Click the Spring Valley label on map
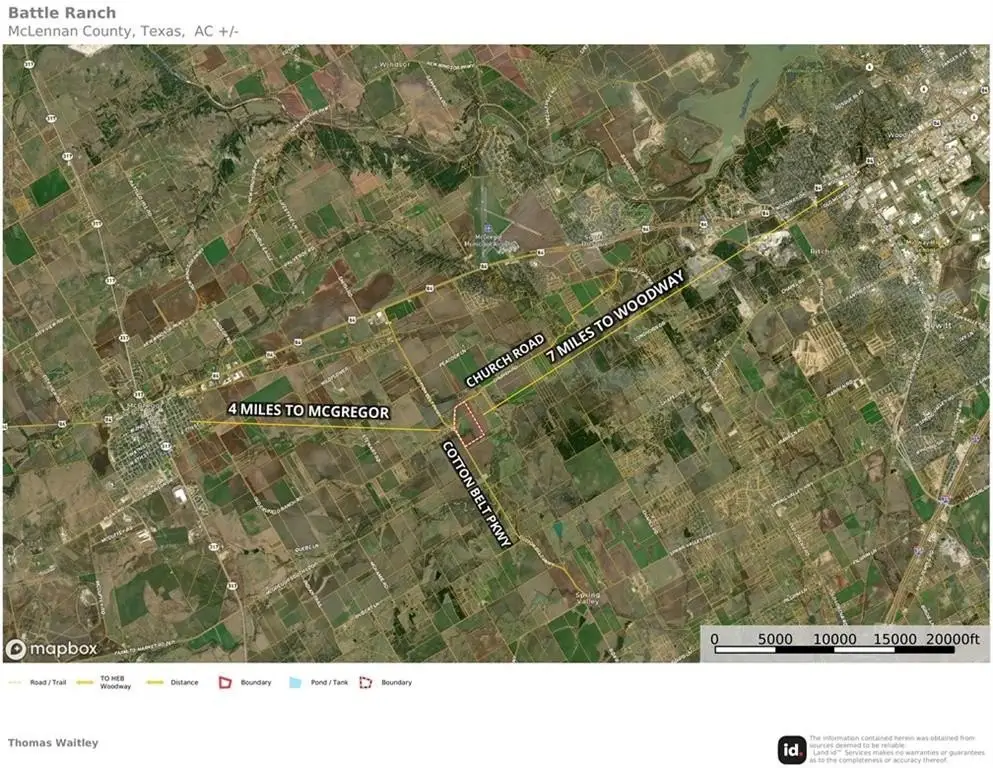Image resolution: width=993 pixels, height=768 pixels. click(589, 597)
